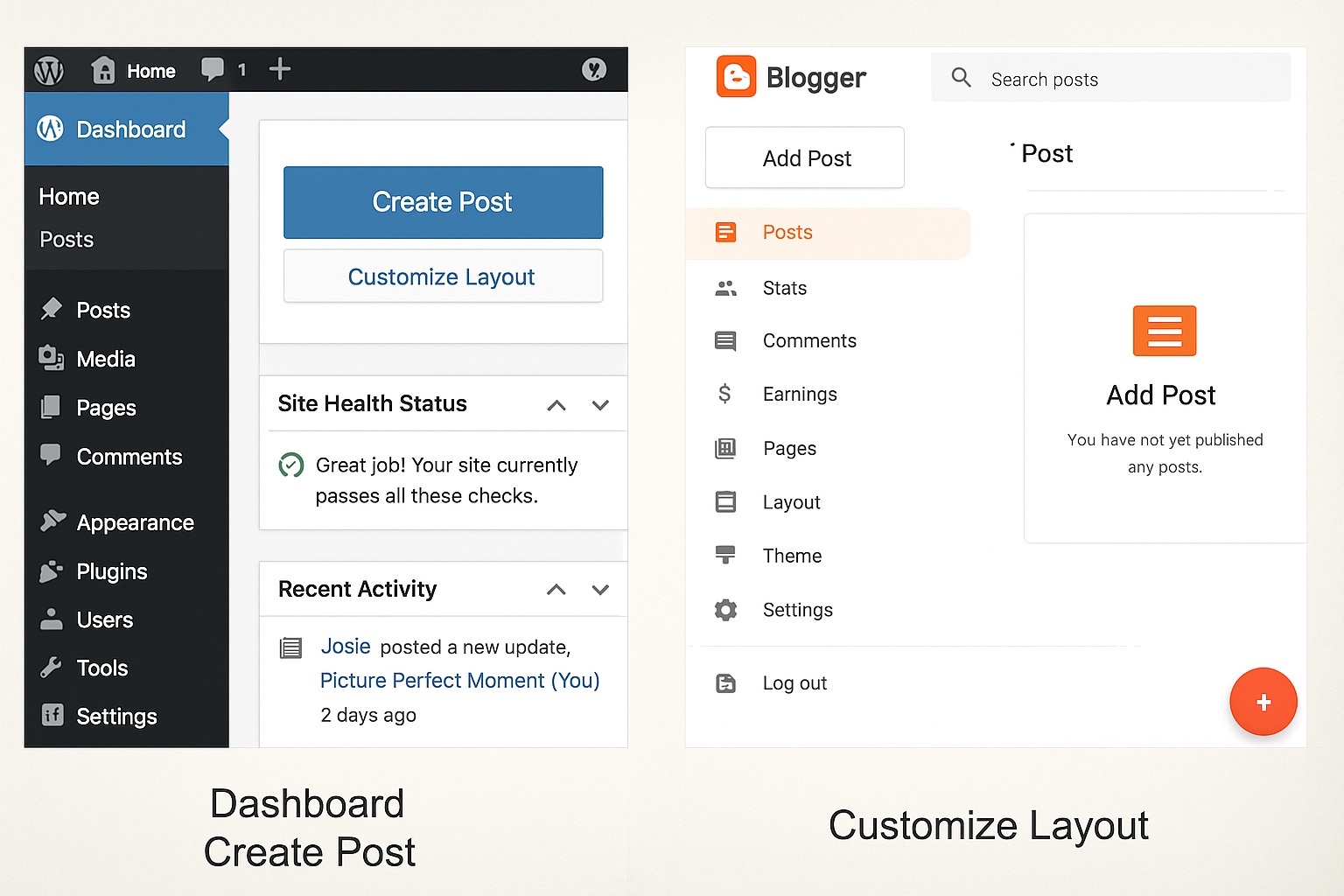The width and height of the screenshot is (1344, 896).
Task: Select Stats in the Blogger sidebar
Action: (784, 289)
